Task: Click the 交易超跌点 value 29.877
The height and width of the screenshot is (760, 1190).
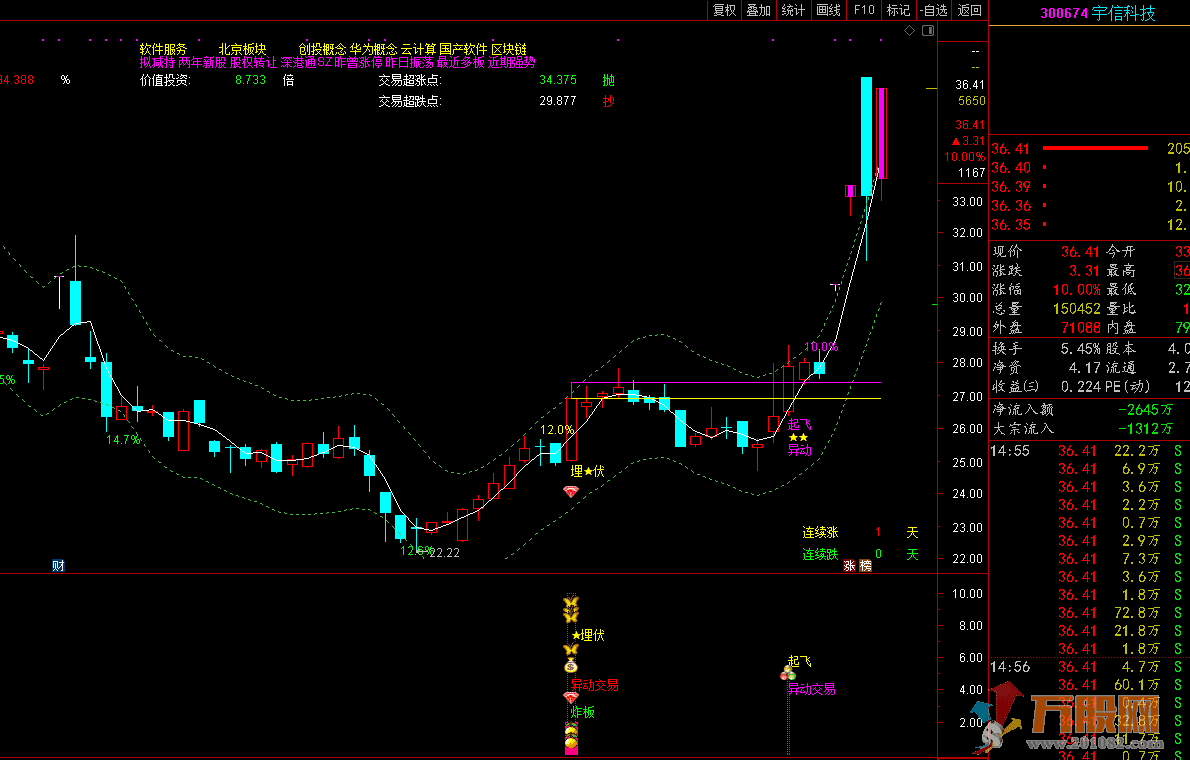Action: (x=558, y=101)
